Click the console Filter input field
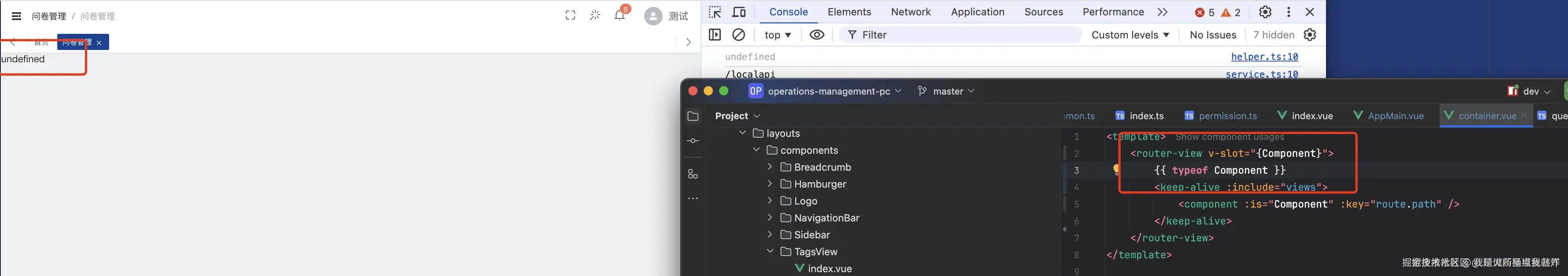This screenshot has height=276, width=1568. [968, 35]
